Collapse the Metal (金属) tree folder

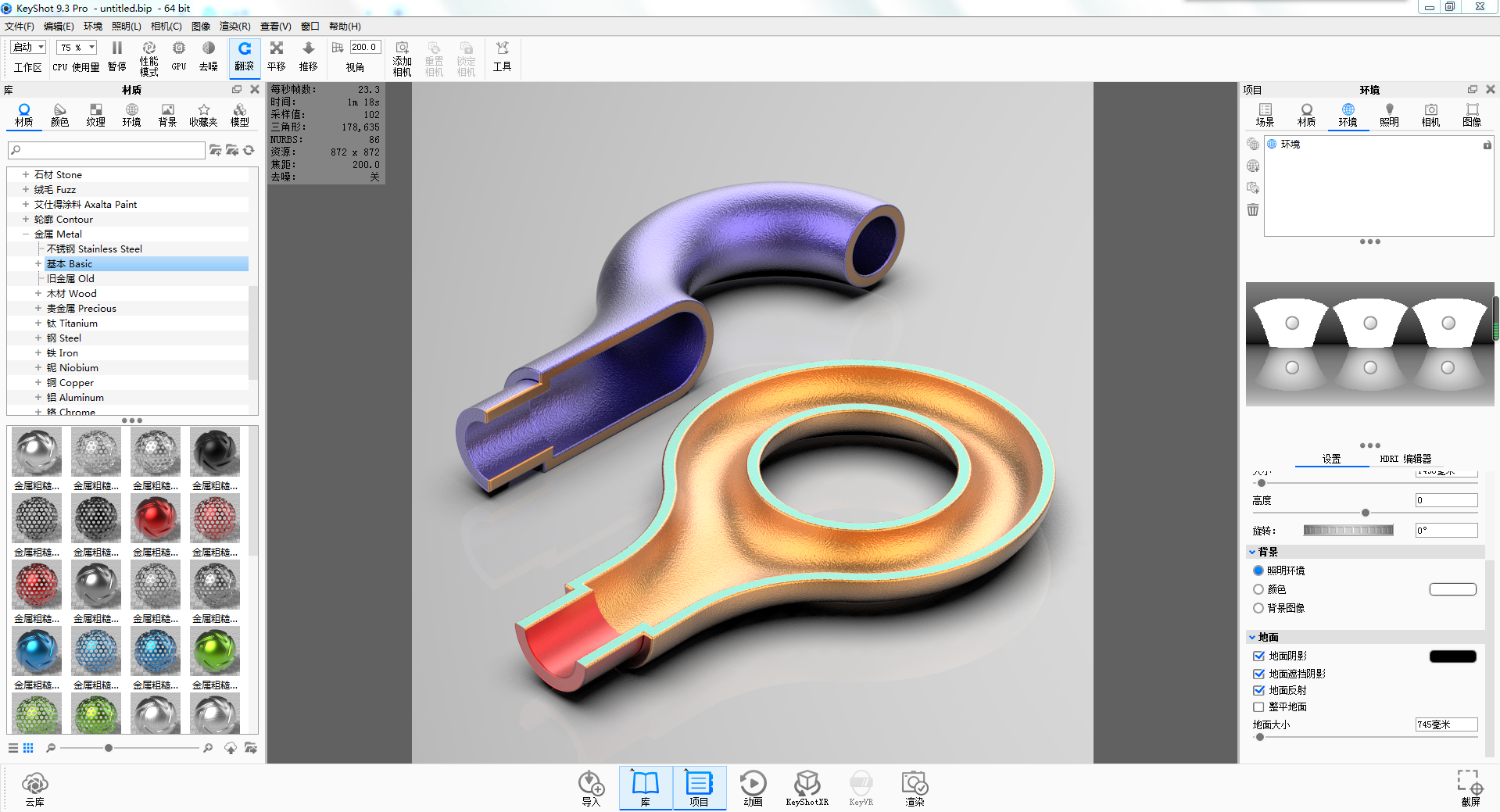pyautogui.click(x=26, y=234)
